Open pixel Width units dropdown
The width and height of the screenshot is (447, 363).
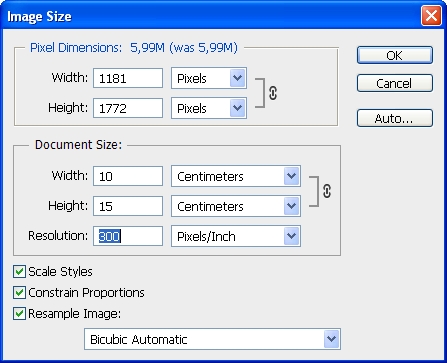(x=209, y=78)
